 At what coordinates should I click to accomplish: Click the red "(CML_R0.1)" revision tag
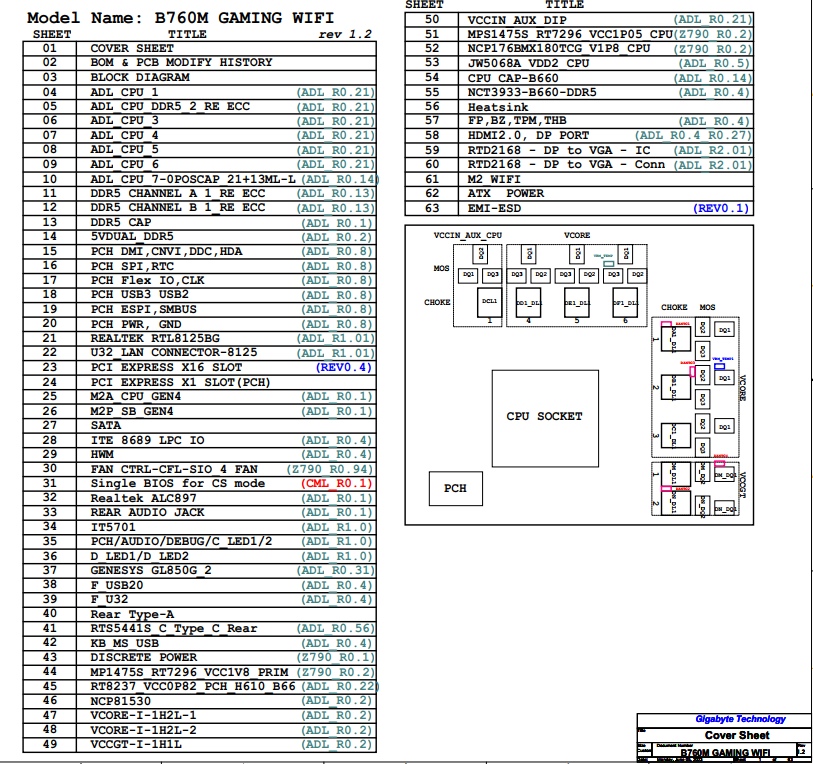tap(337, 483)
